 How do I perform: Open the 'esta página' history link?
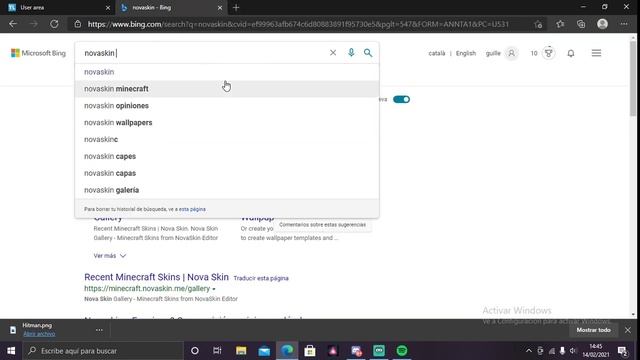[x=192, y=209]
